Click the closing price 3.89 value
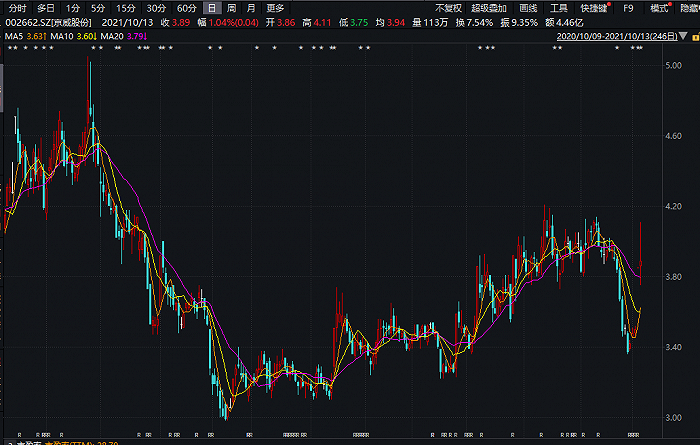Screen dimensions: 700x445 click(x=181, y=23)
